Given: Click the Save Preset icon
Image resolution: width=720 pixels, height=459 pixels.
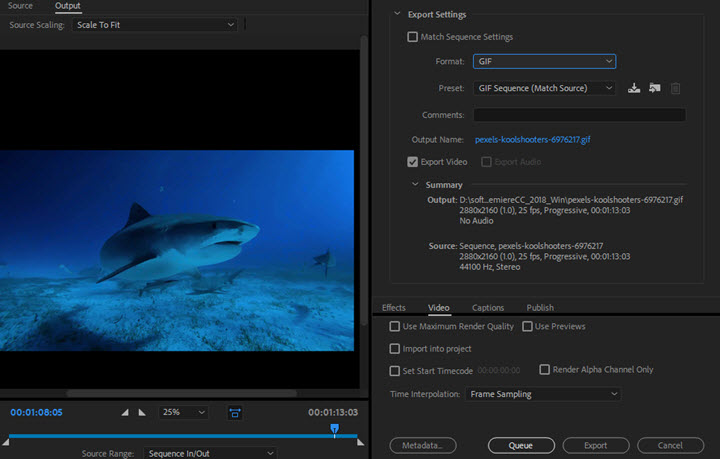Looking at the screenshot, I should [x=634, y=88].
